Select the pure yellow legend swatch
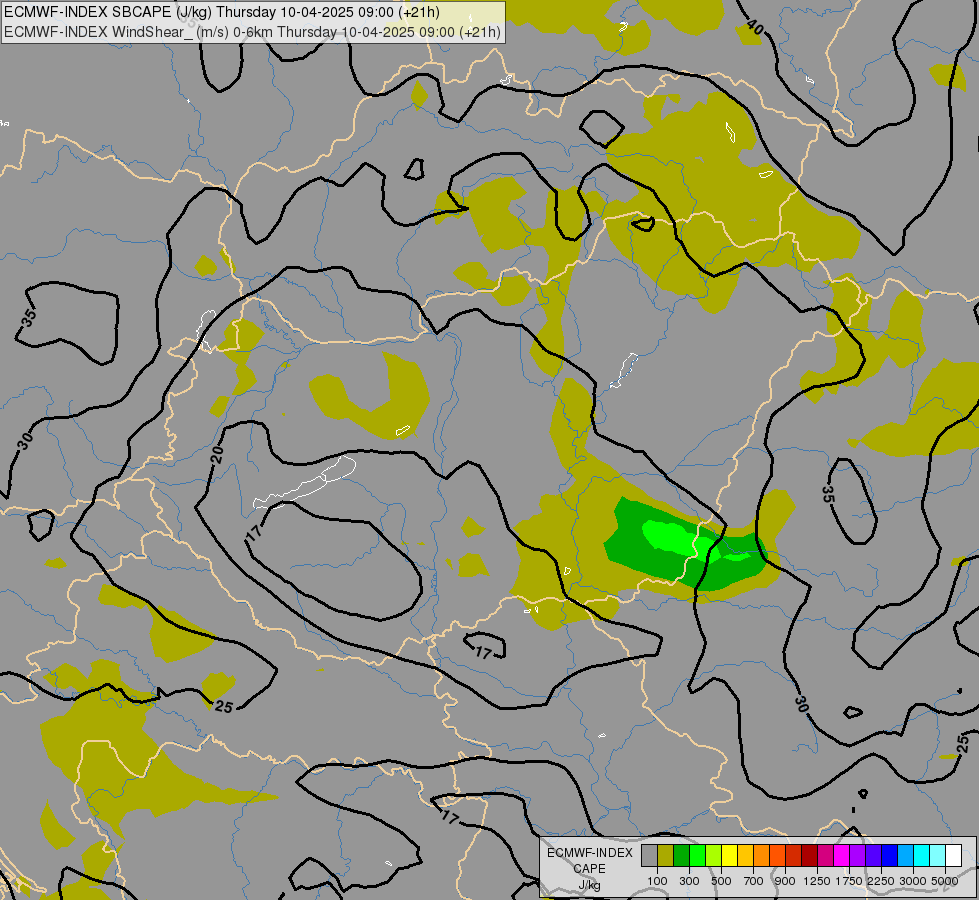Viewport: 979px width, 900px height. pos(729,855)
